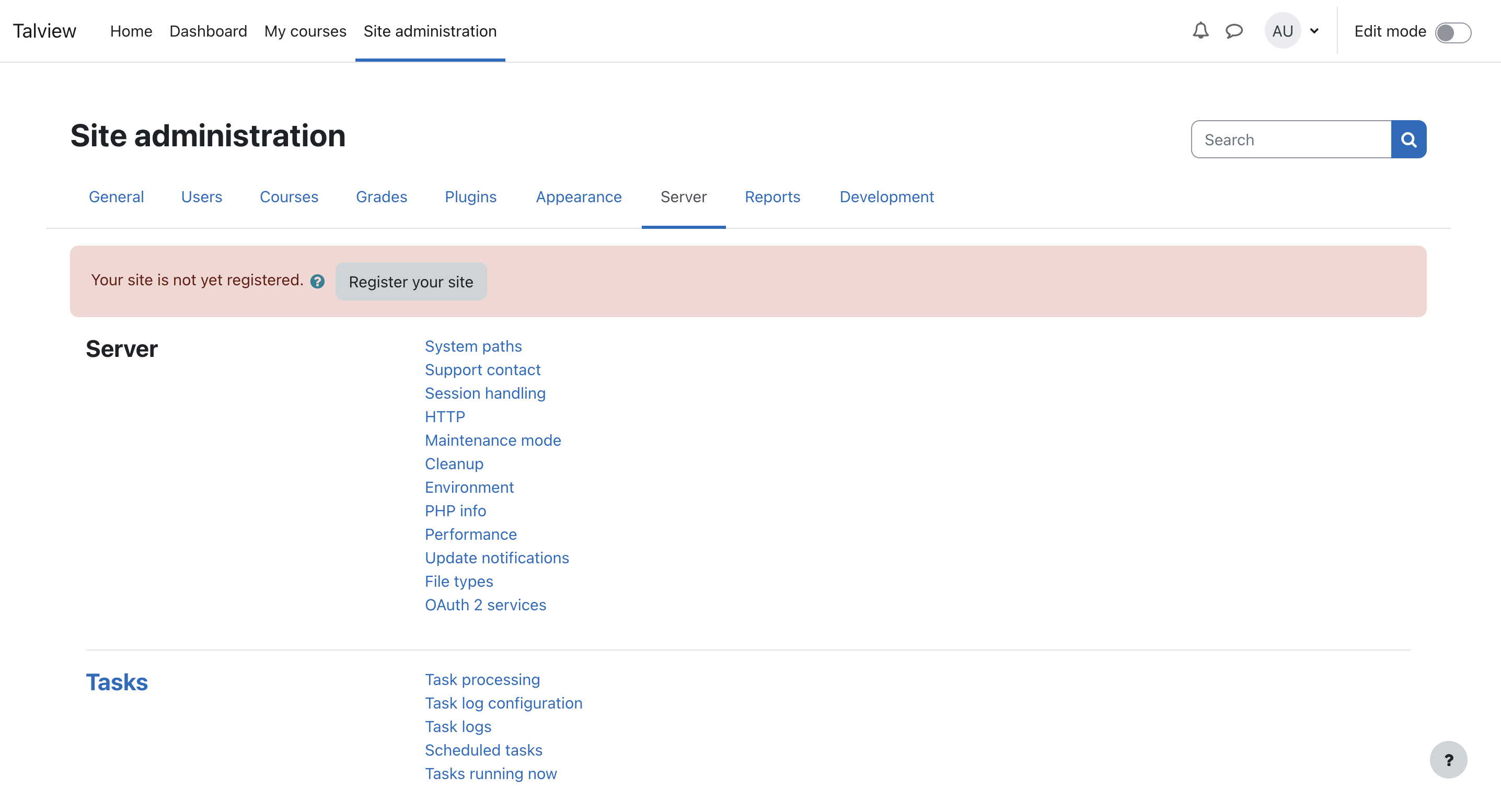Switch to the Plugins tab
Image resolution: width=1501 pixels, height=812 pixels.
pos(470,197)
